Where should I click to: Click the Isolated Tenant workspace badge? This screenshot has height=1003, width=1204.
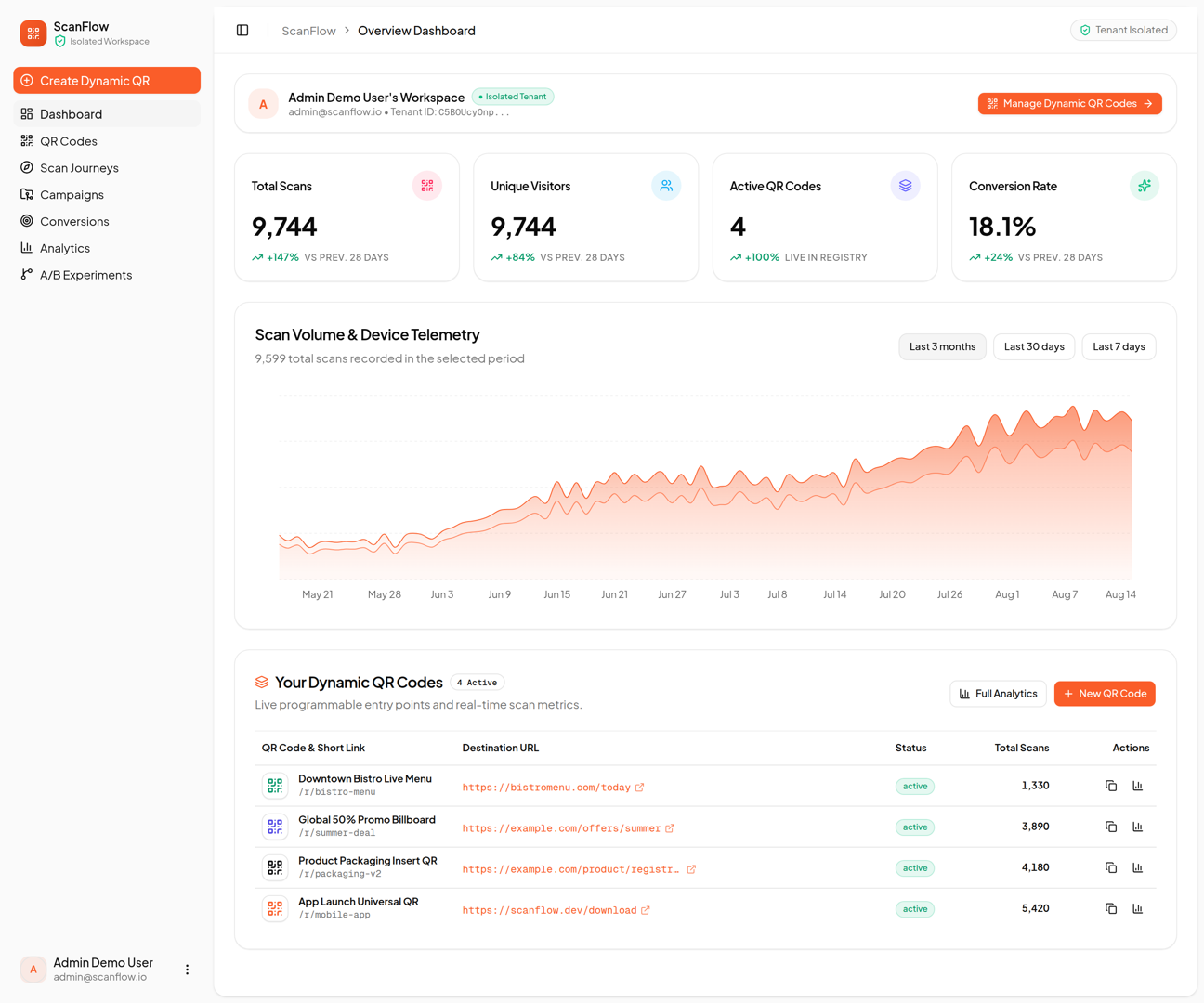513,97
